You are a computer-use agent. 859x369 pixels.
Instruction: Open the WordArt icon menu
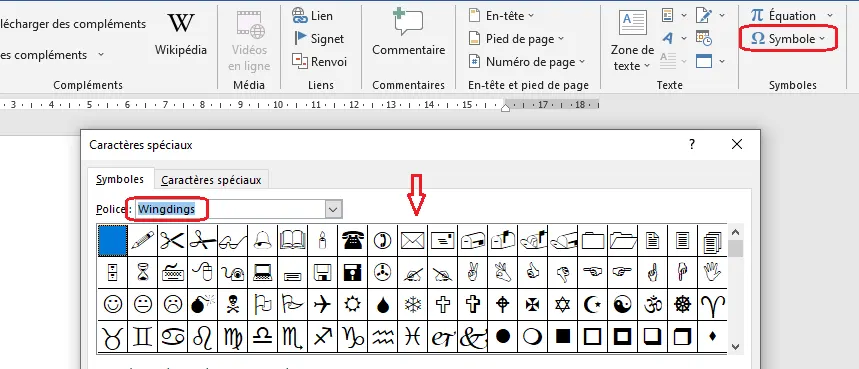point(673,38)
